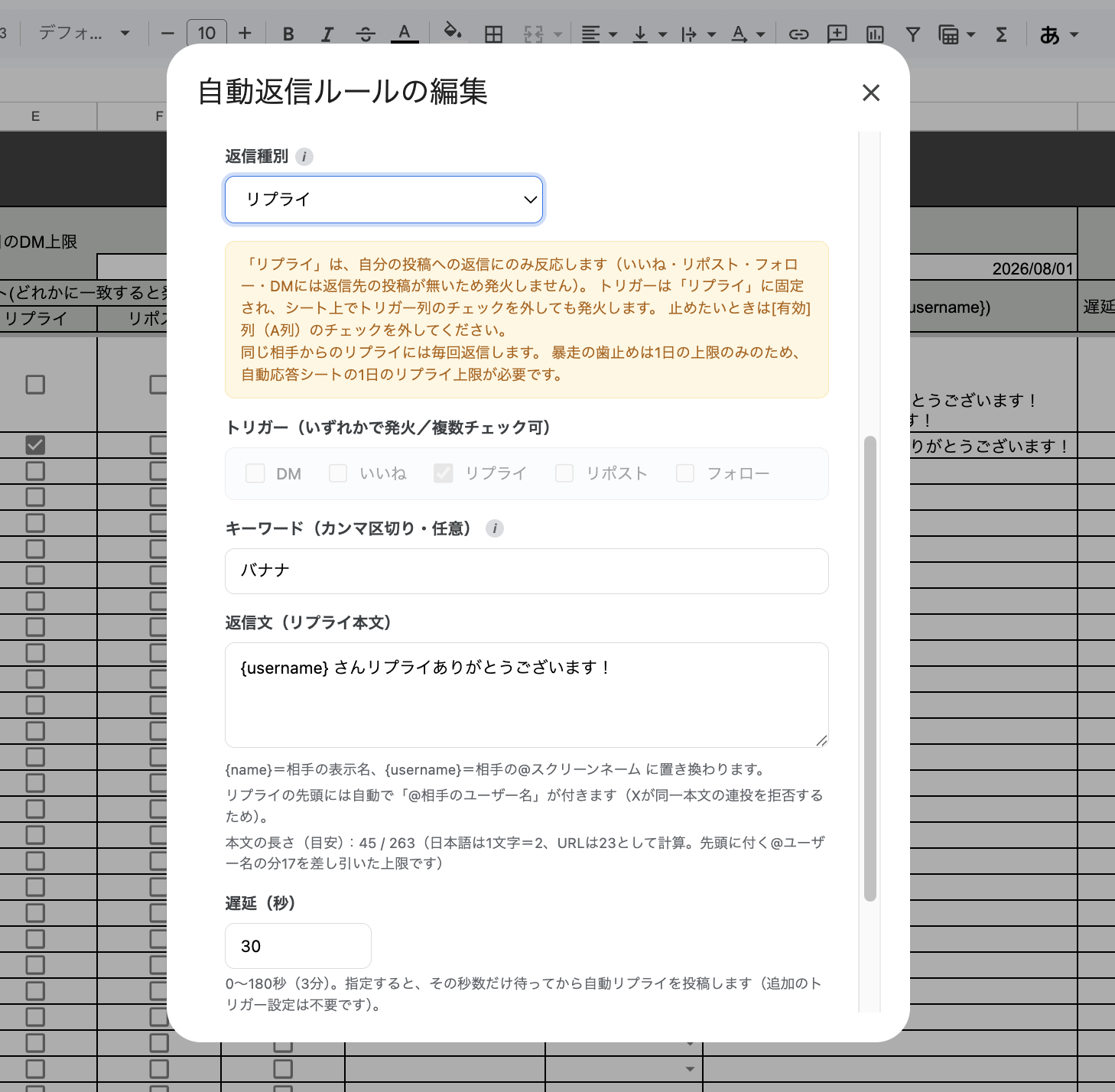Open the filter views icon
1115x1092 pixels.
[x=948, y=34]
